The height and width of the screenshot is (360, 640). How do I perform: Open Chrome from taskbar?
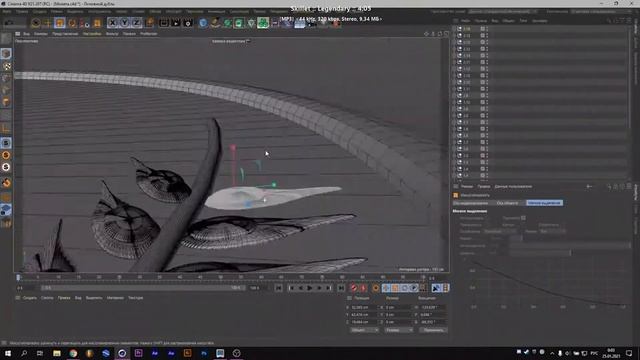tap(73, 353)
